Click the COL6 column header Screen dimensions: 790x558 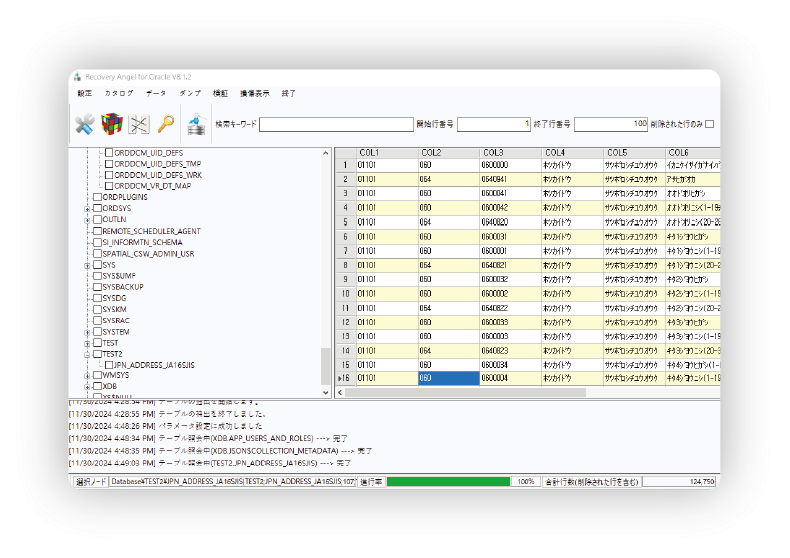[x=693, y=153]
